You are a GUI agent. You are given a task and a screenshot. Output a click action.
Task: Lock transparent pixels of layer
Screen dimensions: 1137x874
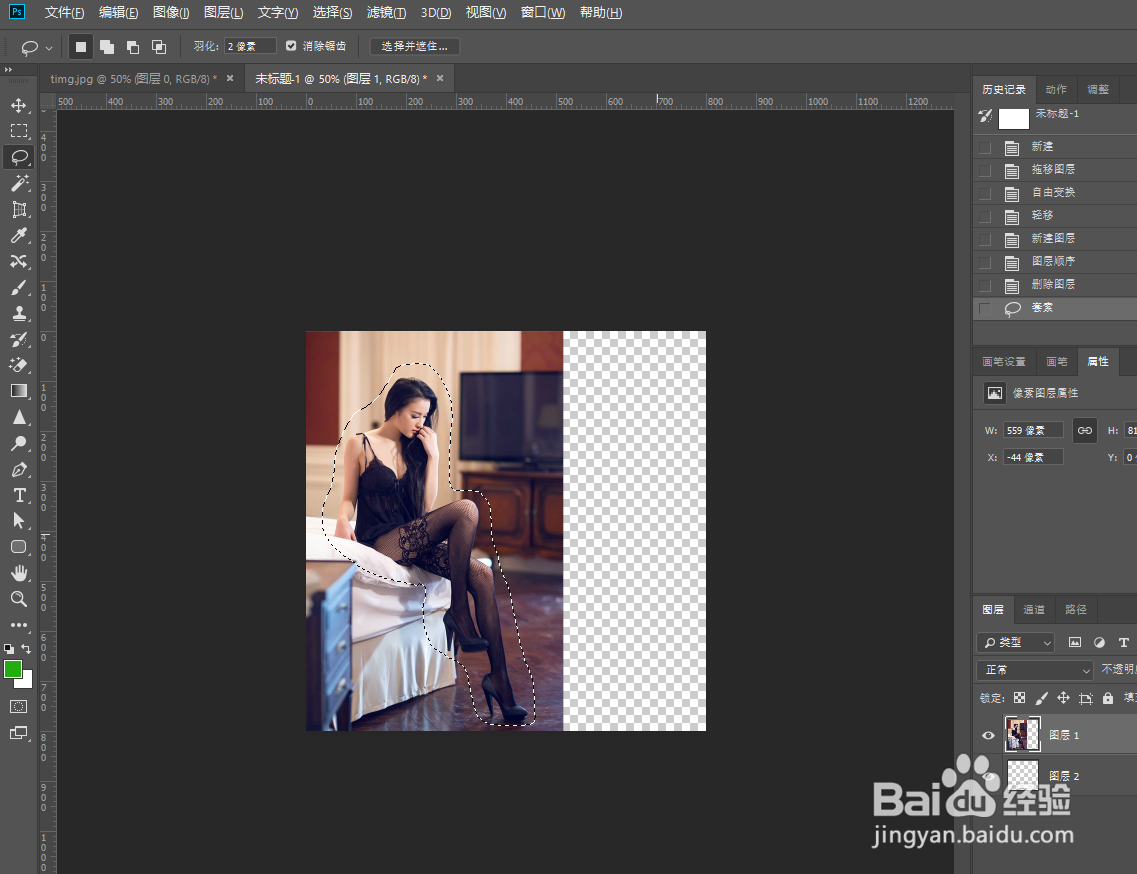pos(1020,698)
